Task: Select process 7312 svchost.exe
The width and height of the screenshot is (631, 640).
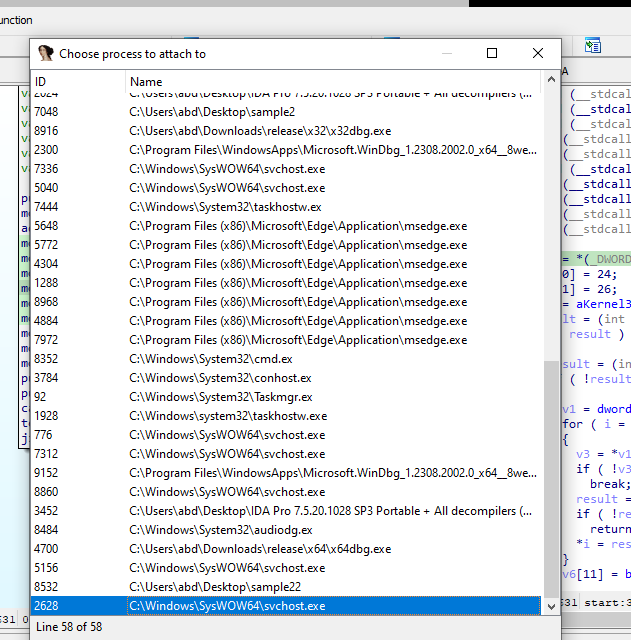Action: (x=286, y=453)
